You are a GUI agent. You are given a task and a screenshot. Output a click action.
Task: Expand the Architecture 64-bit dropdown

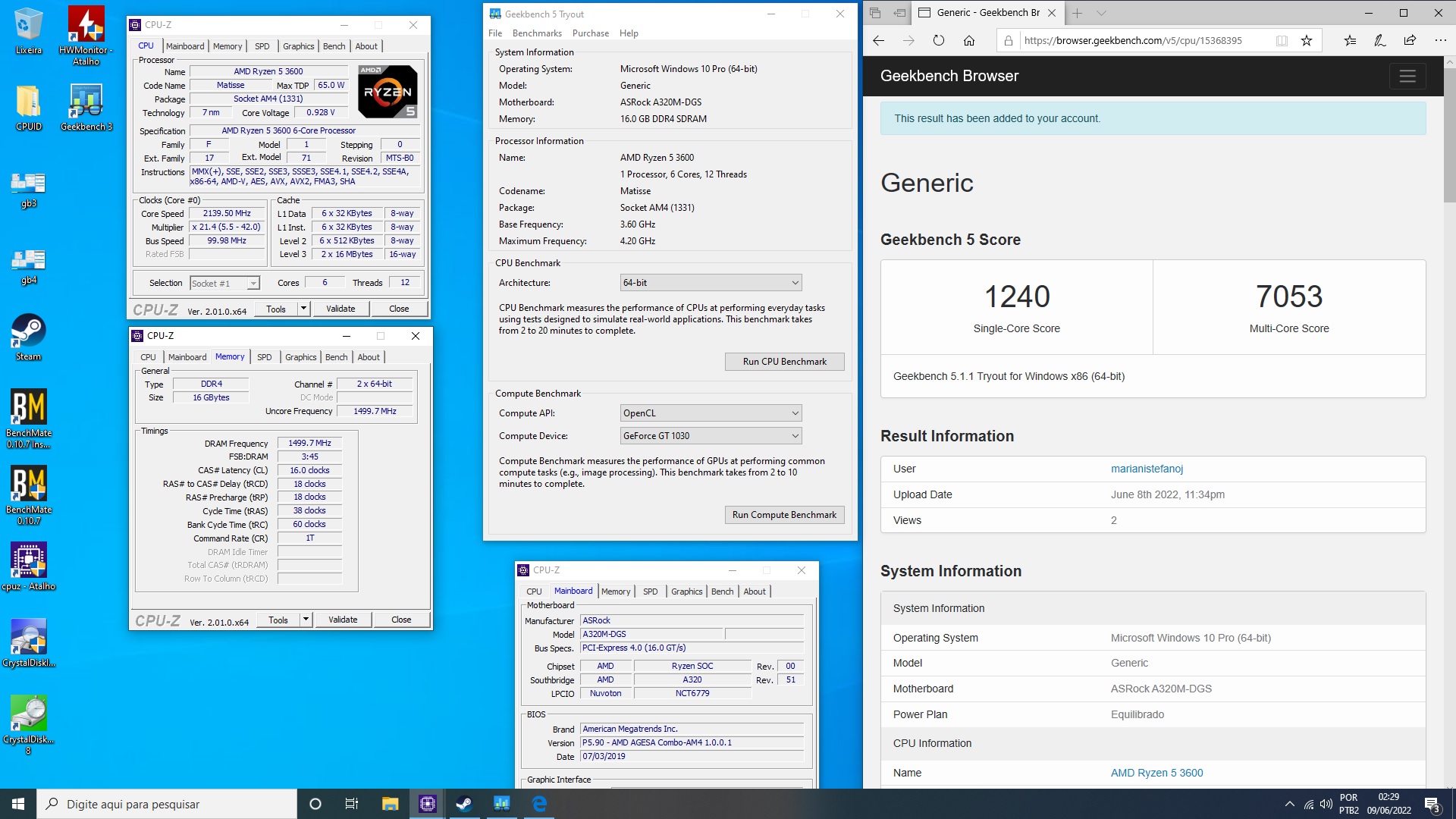pos(711,283)
